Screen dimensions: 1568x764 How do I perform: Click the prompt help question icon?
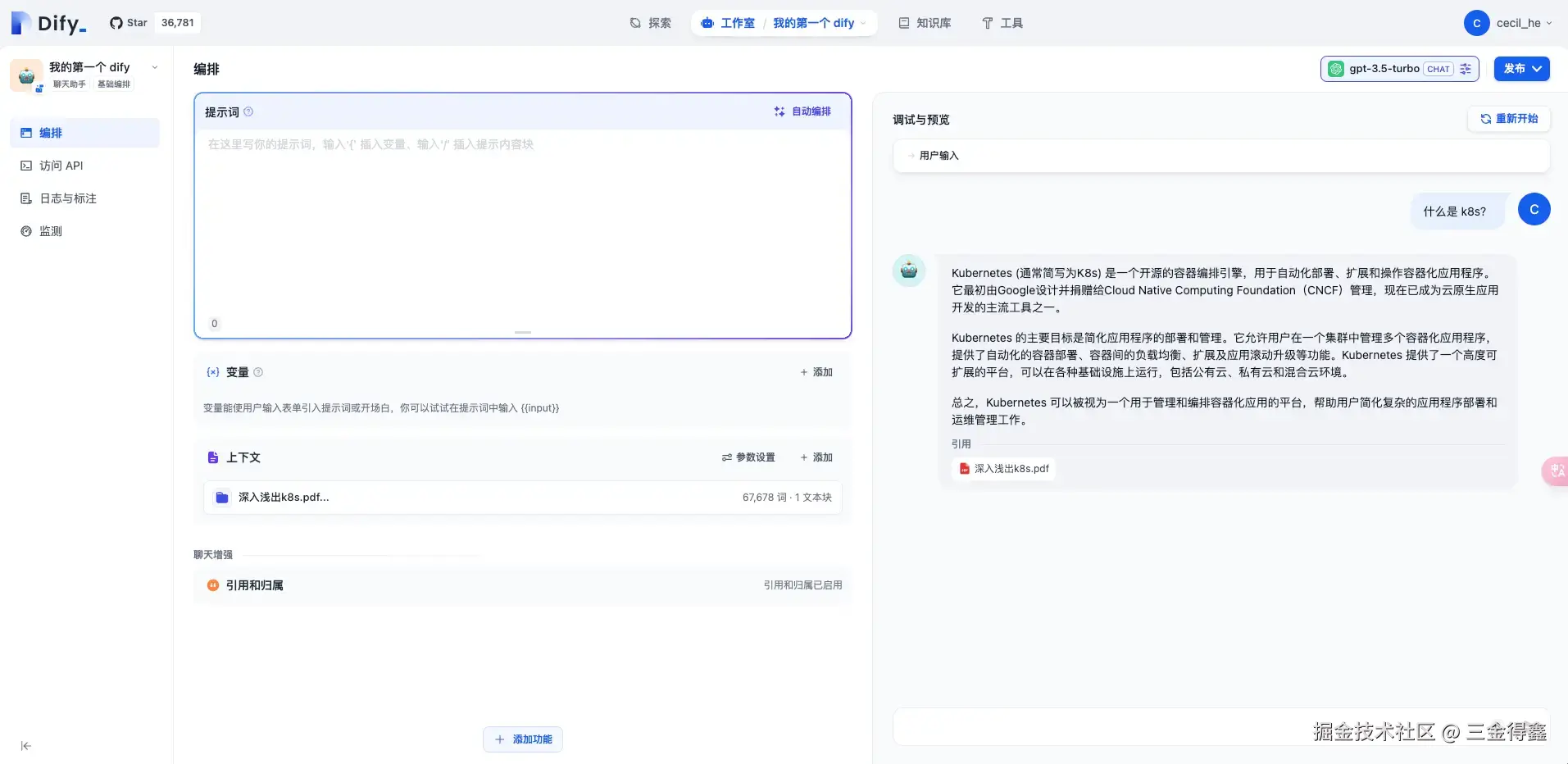pos(248,112)
